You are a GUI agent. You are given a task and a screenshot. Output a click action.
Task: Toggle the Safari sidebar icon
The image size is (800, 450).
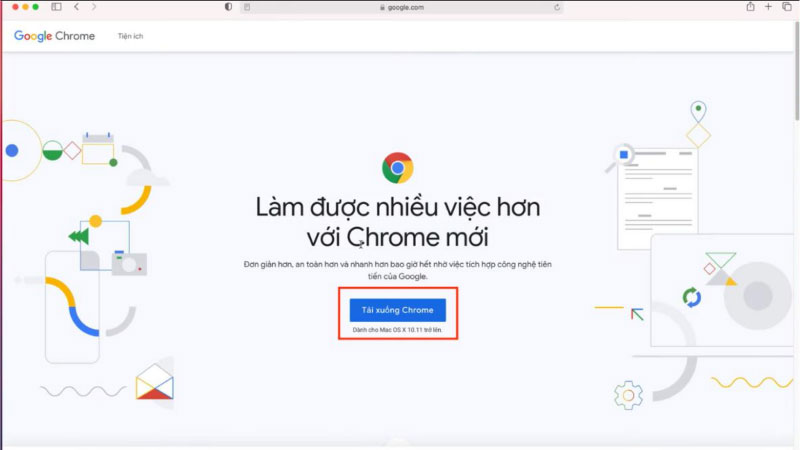pos(57,7)
